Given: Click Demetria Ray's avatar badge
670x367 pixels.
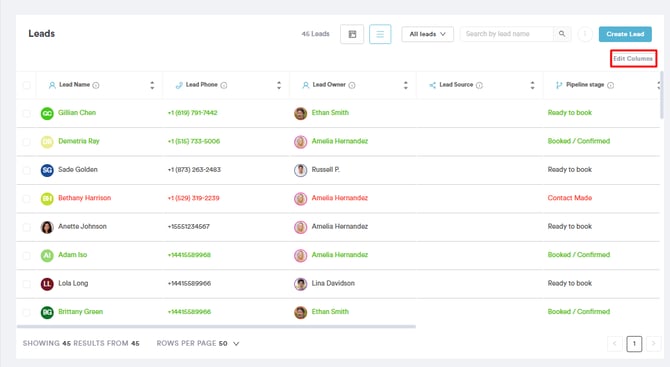Looking at the screenshot, I should point(47,142).
